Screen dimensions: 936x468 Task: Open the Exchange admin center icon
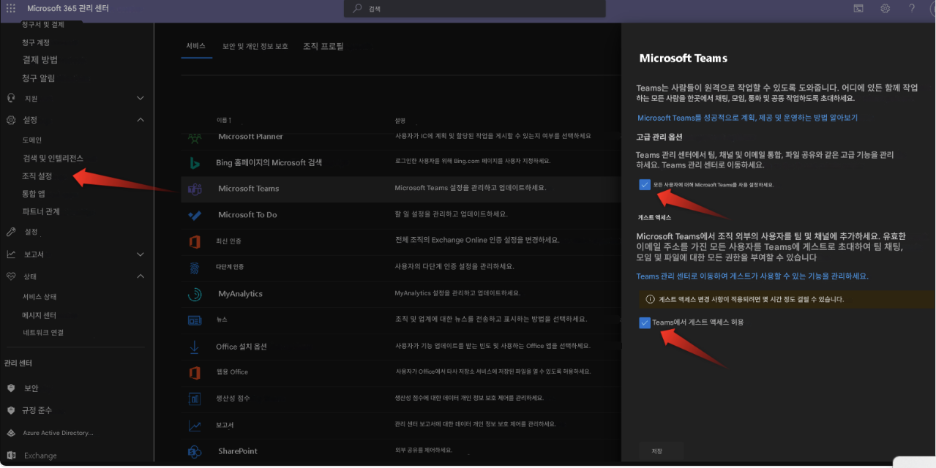[x=11, y=455]
